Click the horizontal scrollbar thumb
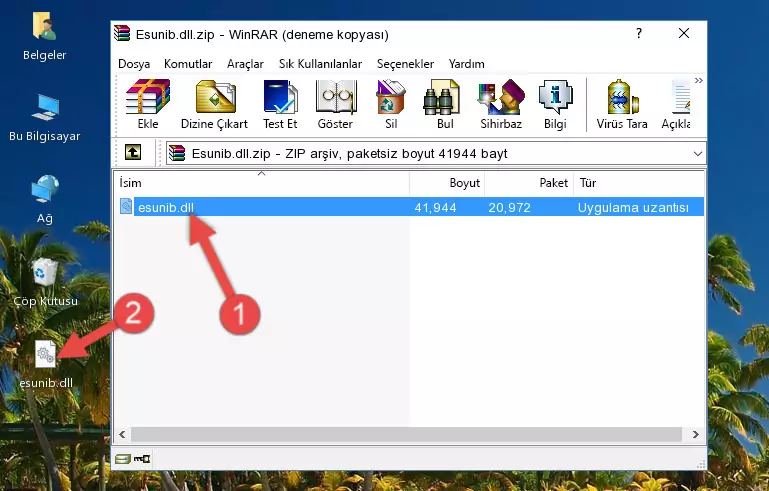Image resolution: width=769 pixels, height=491 pixels. (406, 434)
